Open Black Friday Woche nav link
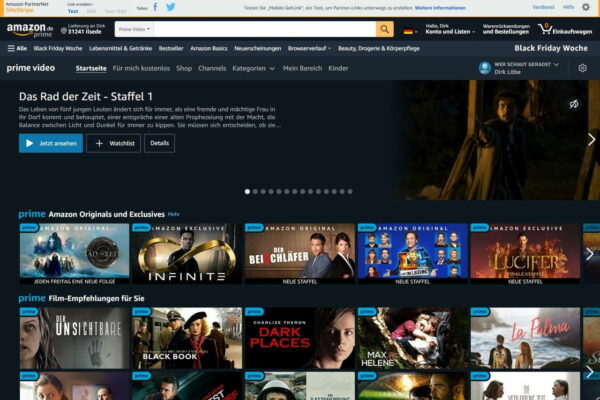The width and height of the screenshot is (600, 400). pos(58,48)
